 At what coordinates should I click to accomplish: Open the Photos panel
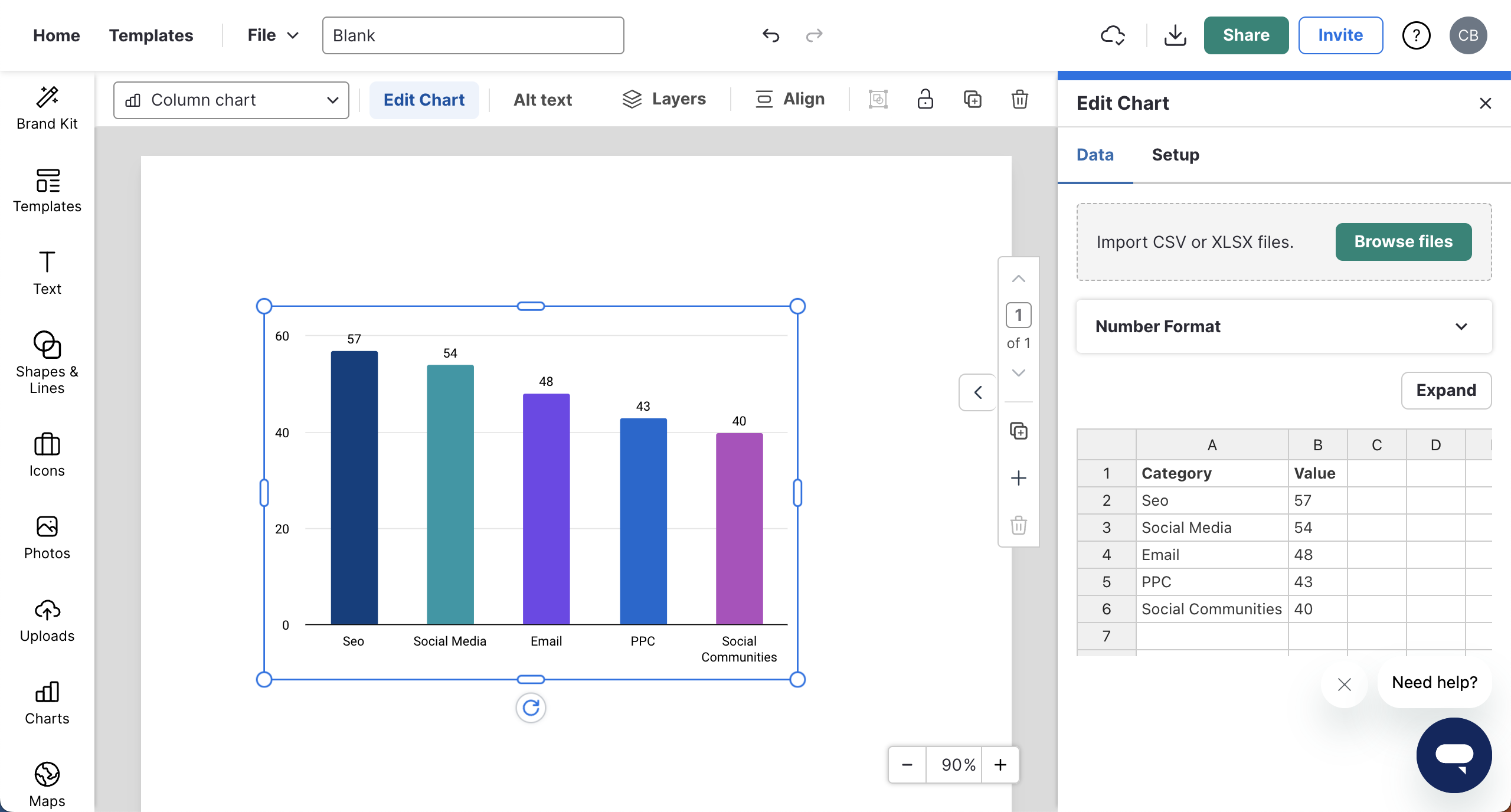click(x=47, y=535)
